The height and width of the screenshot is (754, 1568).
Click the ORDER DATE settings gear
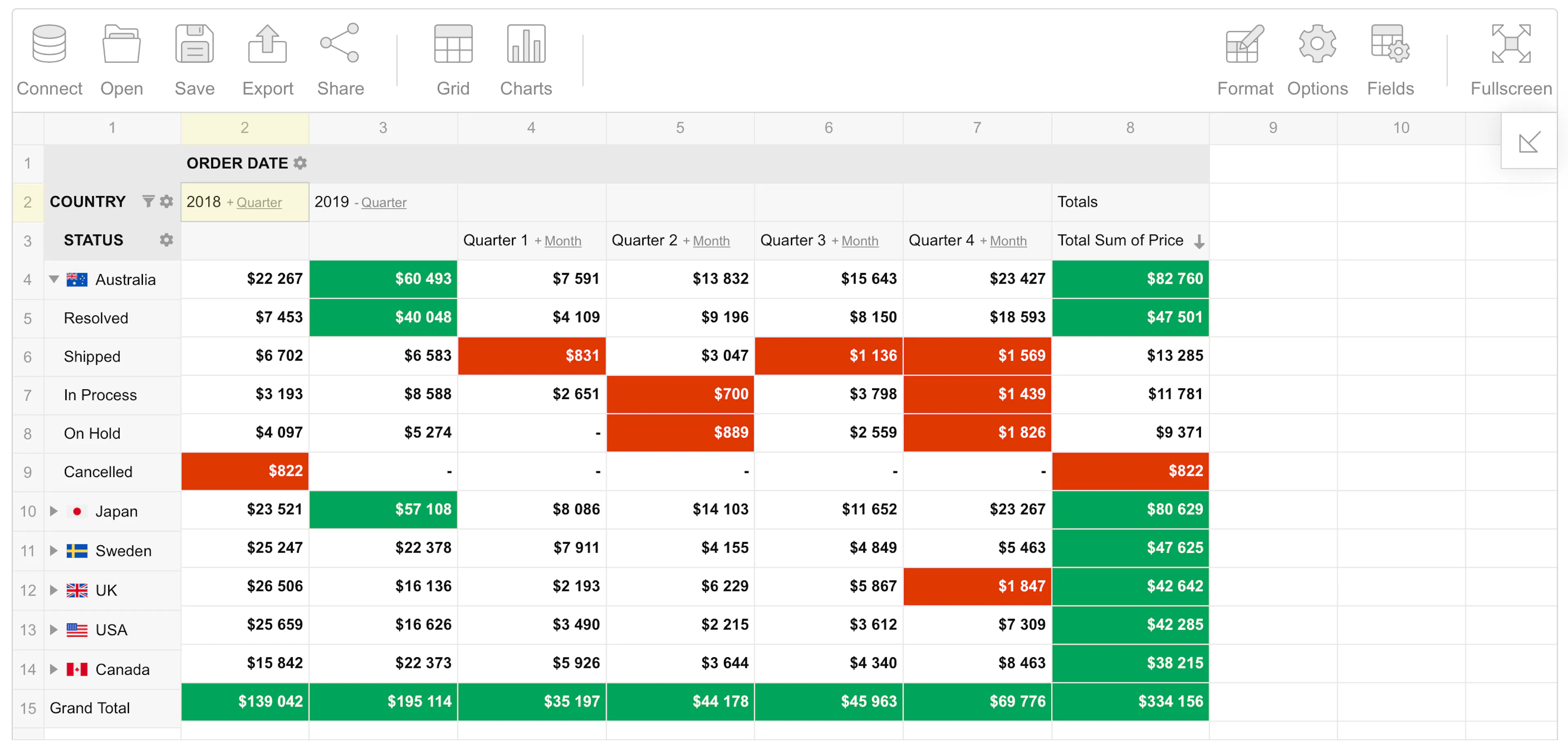click(300, 163)
